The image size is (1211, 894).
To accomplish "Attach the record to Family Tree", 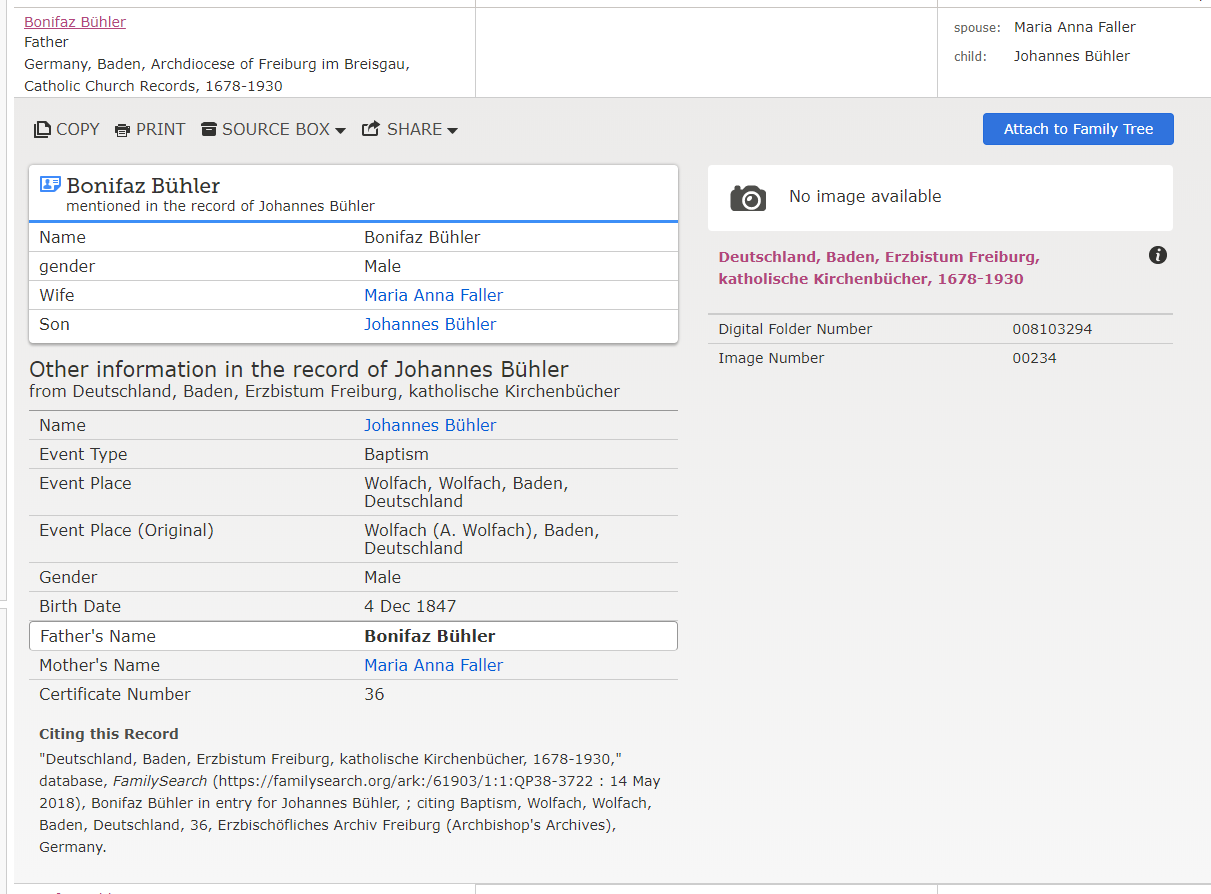I will (1078, 129).
